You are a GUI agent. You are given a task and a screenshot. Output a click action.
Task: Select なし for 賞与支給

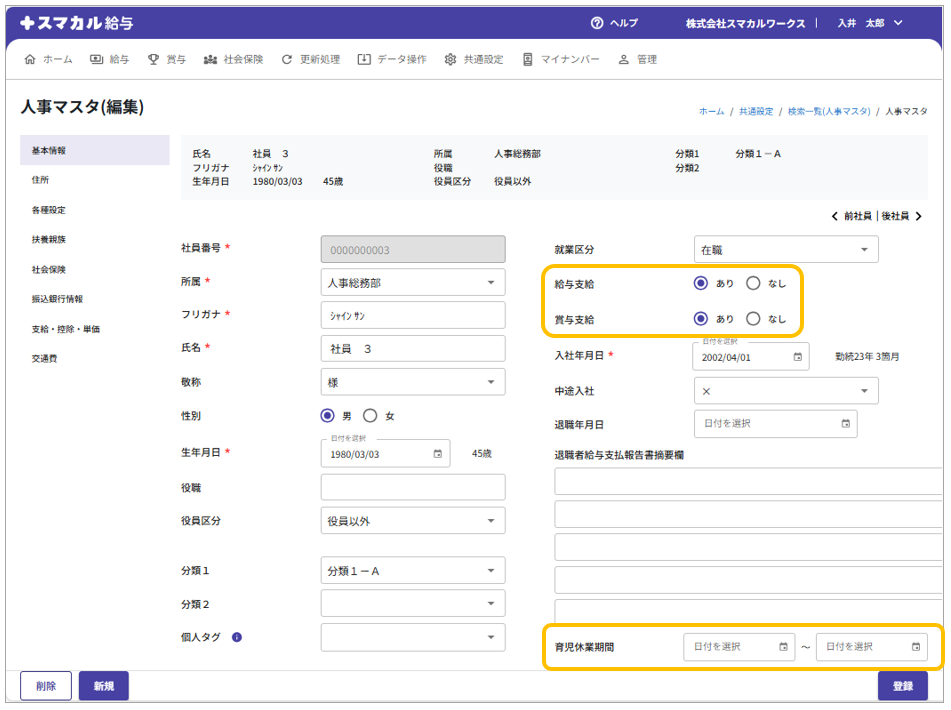tap(754, 319)
